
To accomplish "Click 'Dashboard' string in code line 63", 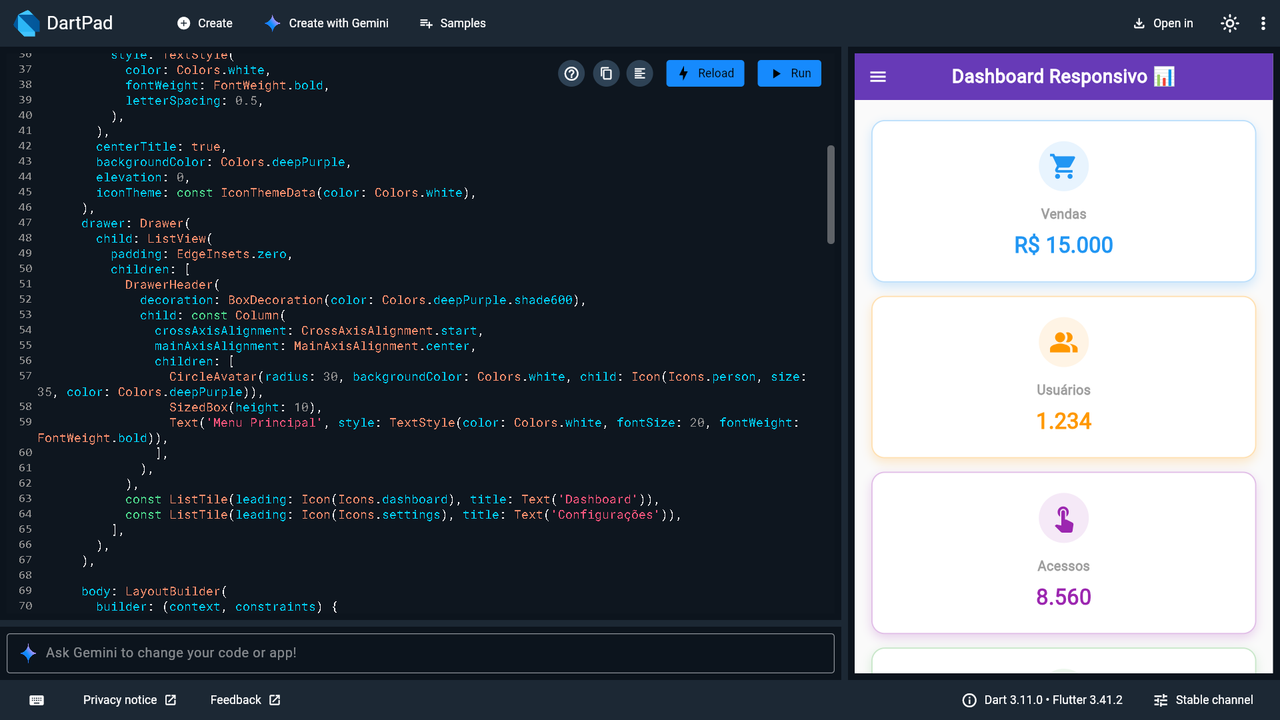I will [598, 499].
